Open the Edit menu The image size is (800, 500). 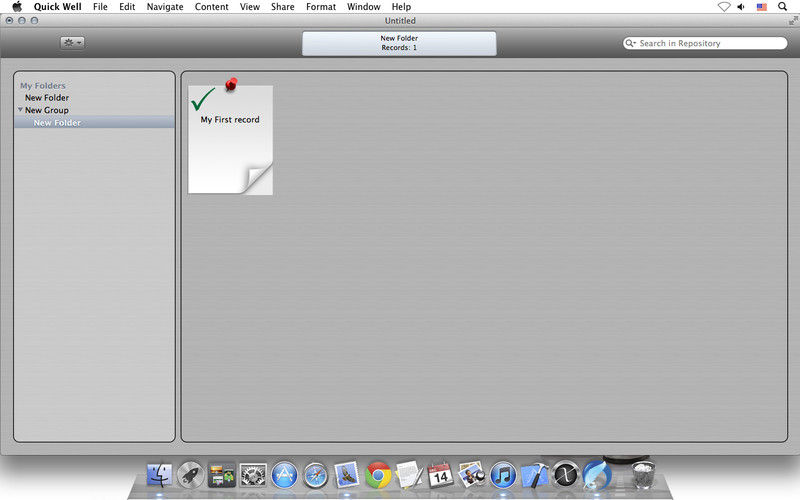pyautogui.click(x=127, y=7)
